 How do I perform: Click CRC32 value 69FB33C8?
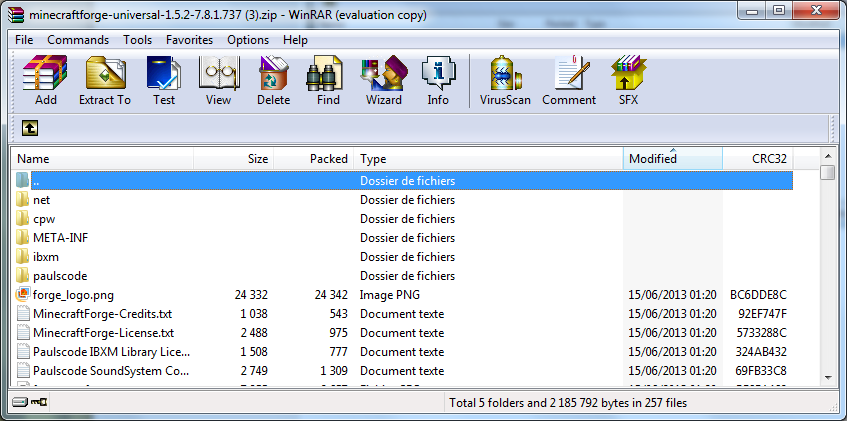click(x=761, y=371)
